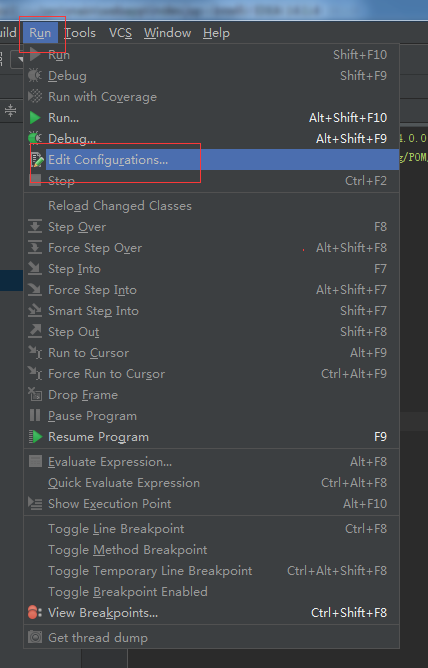
Task: Click the Run with Coverage icon
Action: 35,97
